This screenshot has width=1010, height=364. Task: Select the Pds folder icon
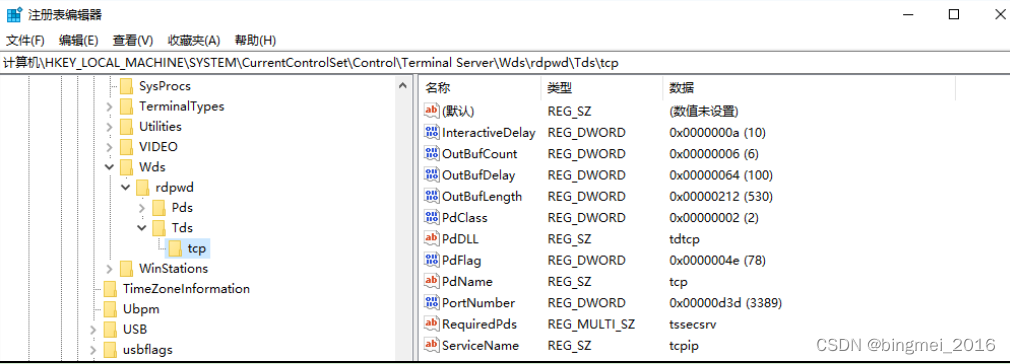[159, 207]
